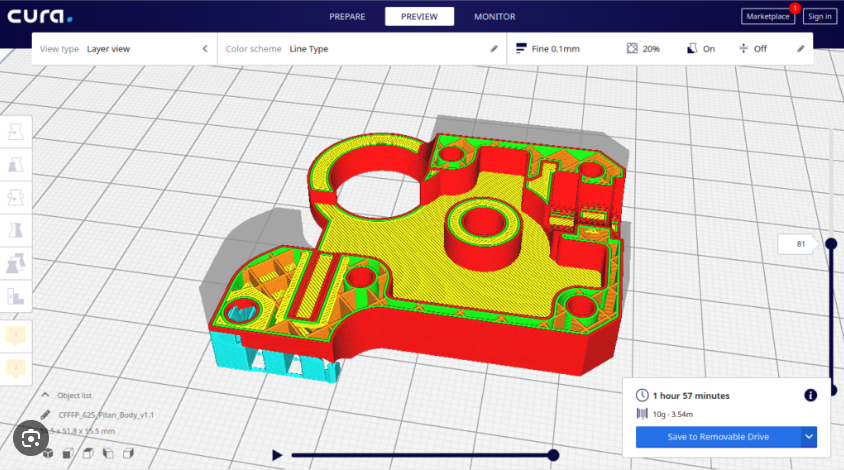The image size is (844, 470).
Task: Select the Mirror tool
Action: (16, 230)
